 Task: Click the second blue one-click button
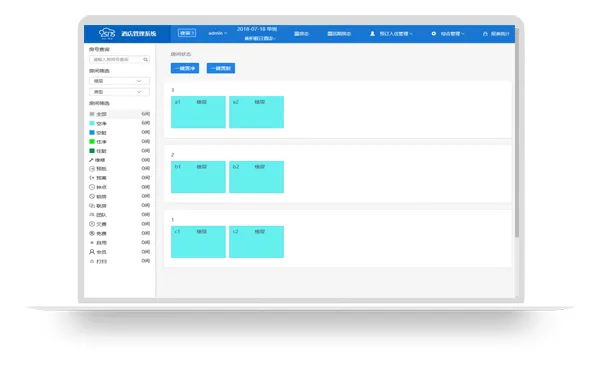click(221, 68)
